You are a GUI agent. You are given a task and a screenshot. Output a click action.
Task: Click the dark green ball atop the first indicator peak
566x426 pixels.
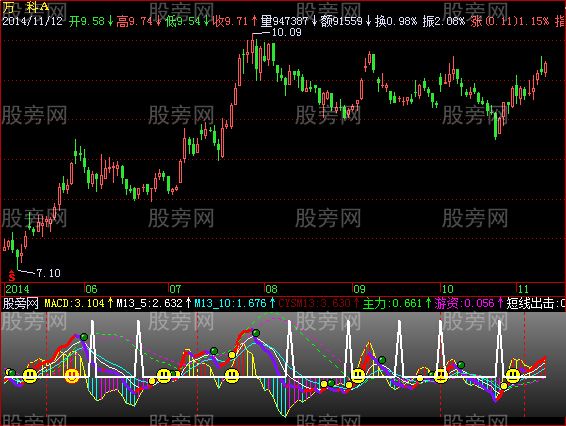point(84,337)
